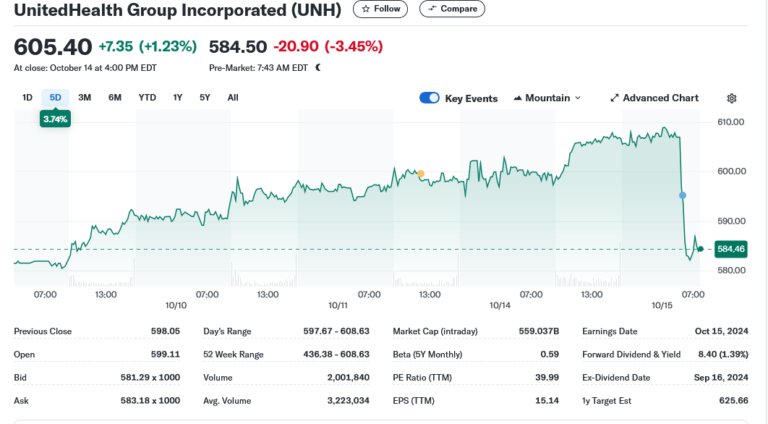
Task: Show the 1Y chart range
Action: point(177,97)
